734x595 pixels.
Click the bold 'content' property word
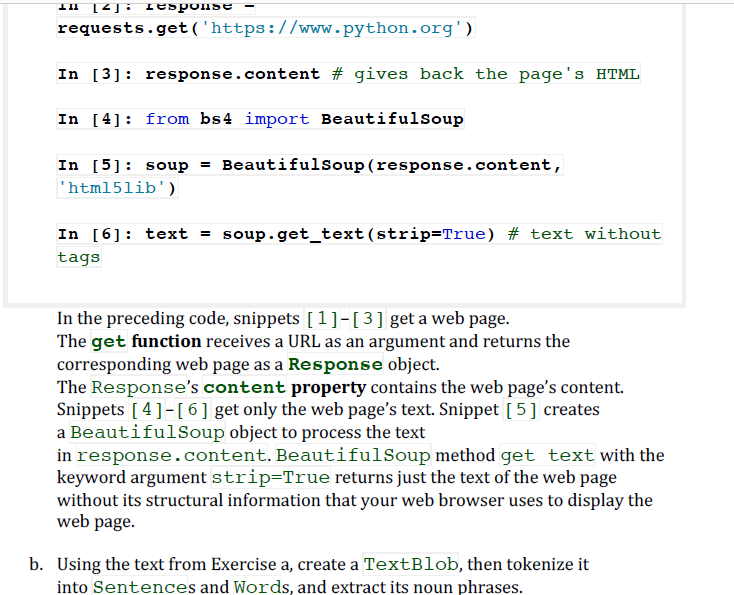click(244, 388)
